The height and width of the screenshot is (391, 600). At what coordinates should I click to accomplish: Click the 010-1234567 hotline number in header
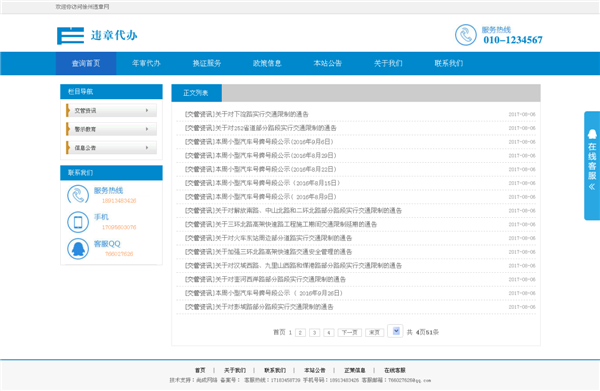[x=513, y=40]
